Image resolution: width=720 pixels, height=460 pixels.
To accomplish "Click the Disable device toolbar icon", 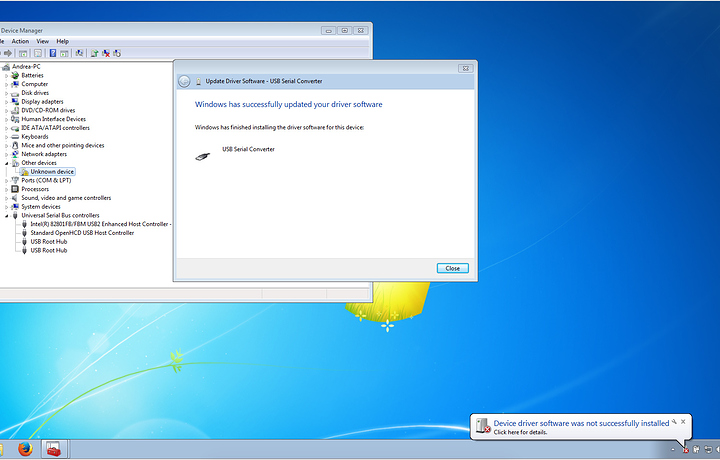I will point(117,54).
